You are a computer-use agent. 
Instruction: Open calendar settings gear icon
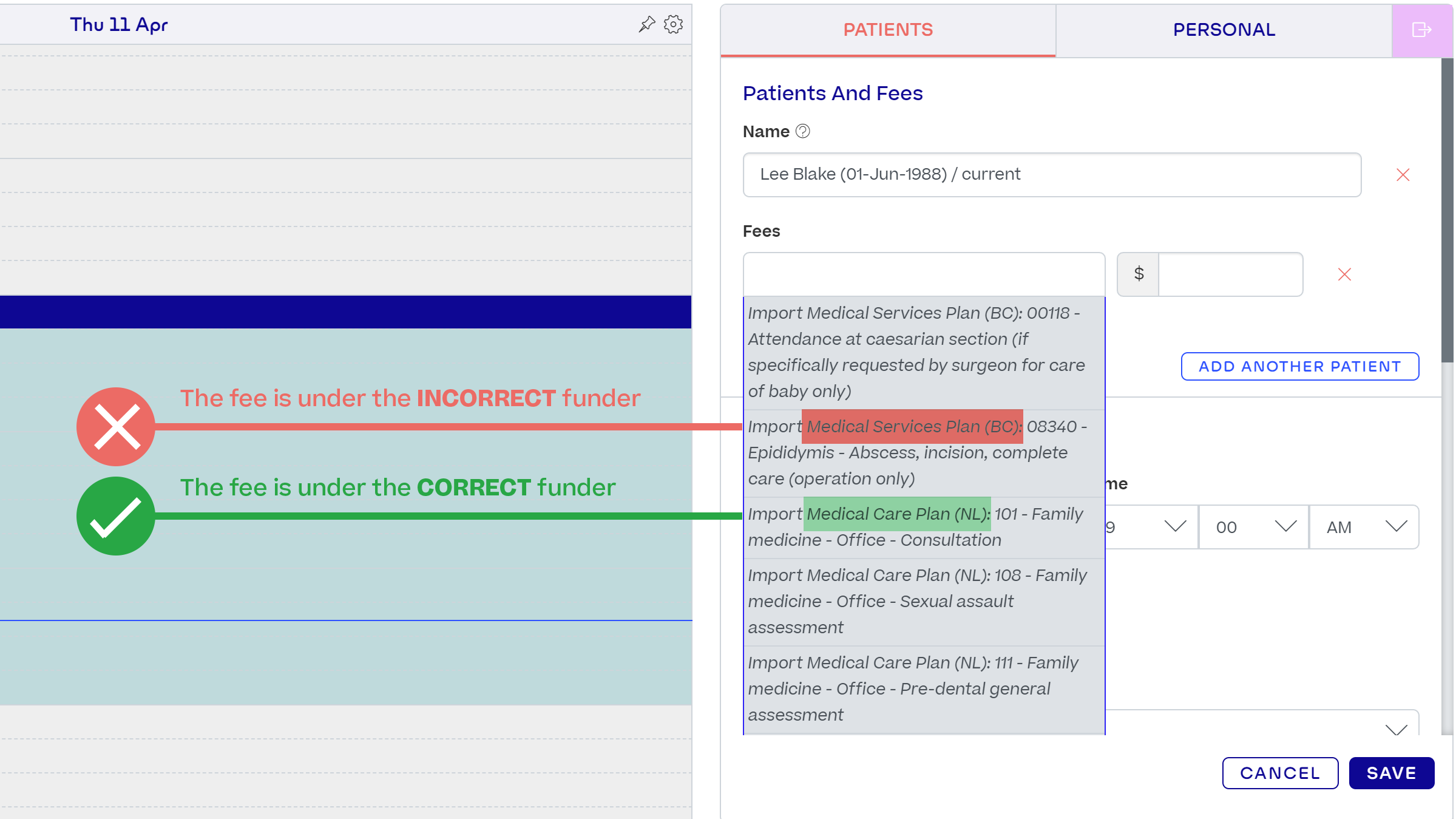673,24
